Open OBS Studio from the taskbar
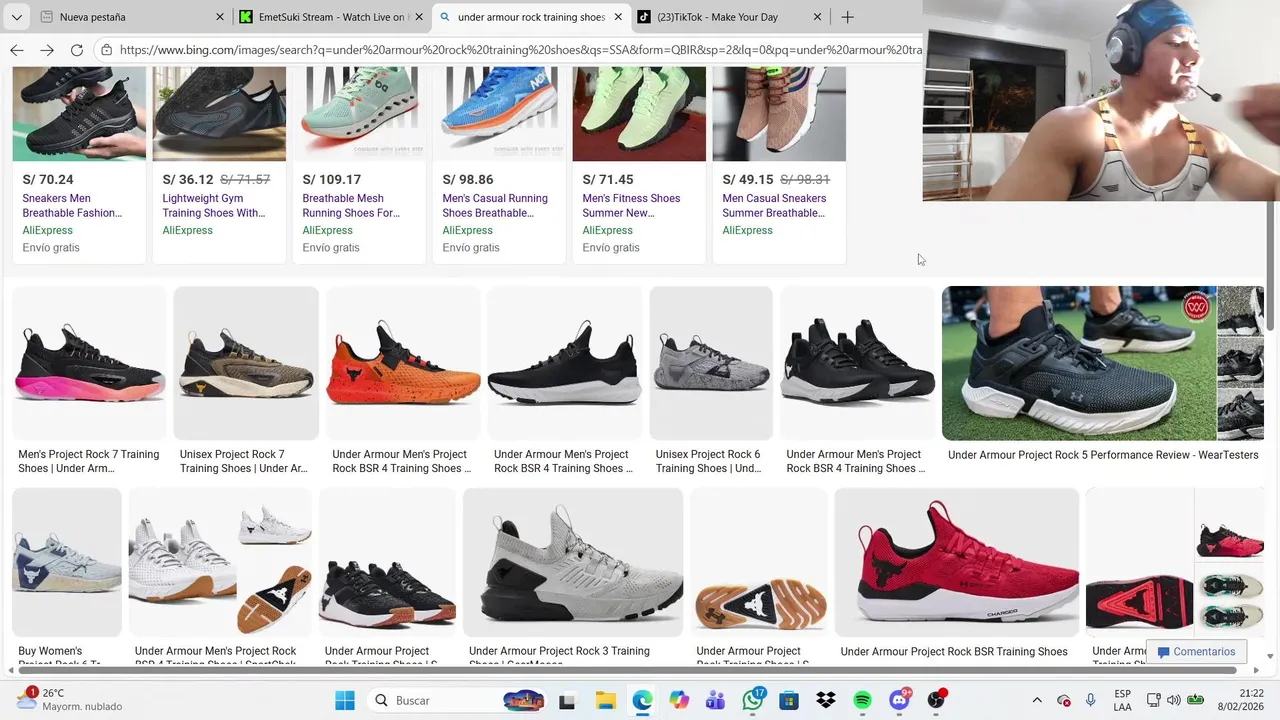 pos(936,700)
